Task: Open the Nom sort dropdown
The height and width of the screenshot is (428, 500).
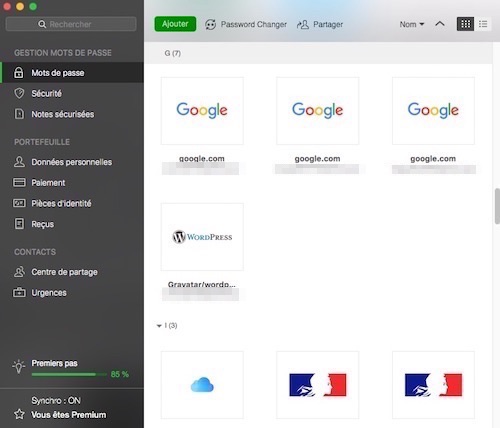Action: click(x=412, y=24)
